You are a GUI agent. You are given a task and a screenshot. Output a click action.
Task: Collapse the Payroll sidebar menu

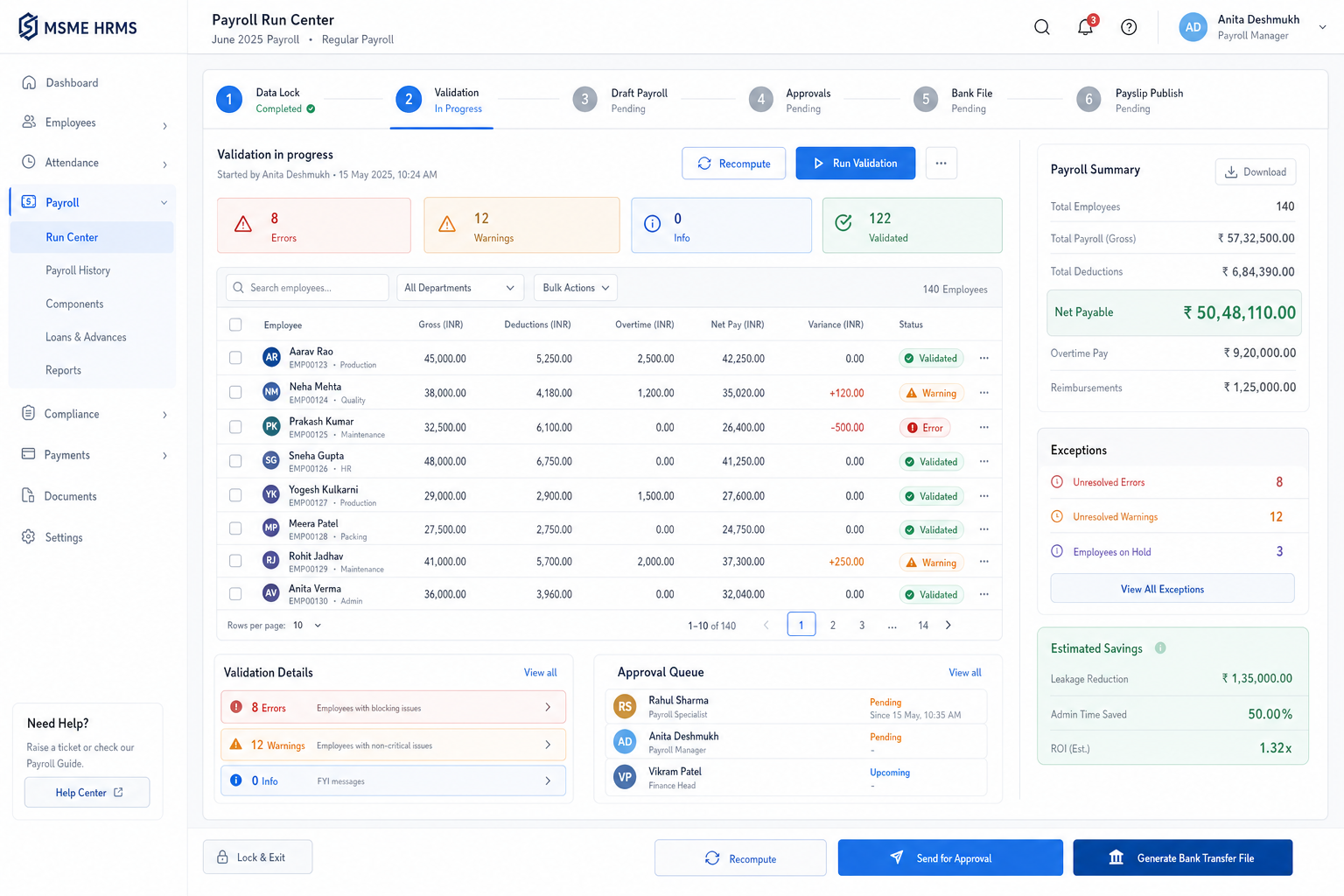[x=164, y=203]
